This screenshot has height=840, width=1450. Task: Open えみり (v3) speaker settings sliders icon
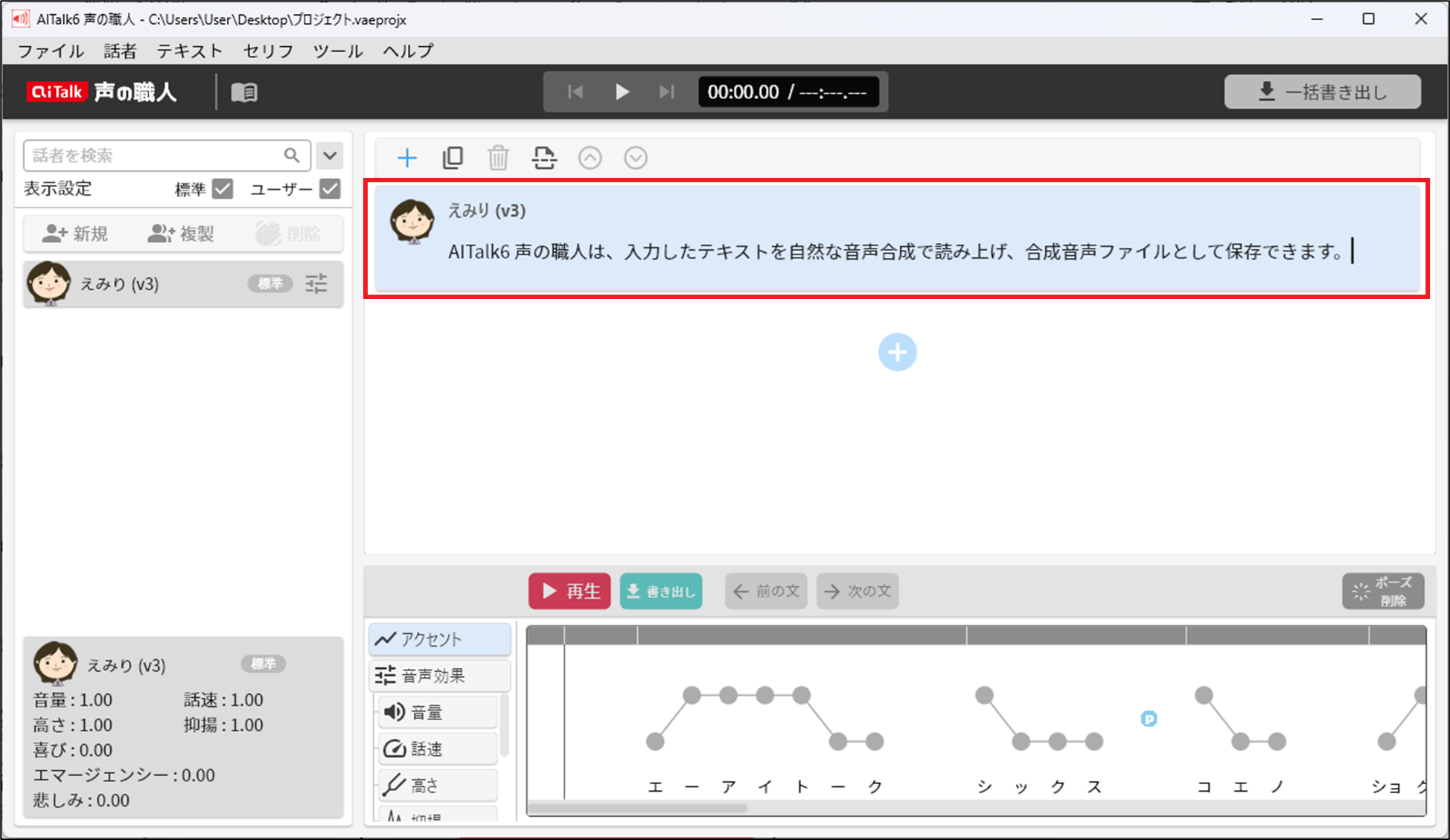coord(316,283)
